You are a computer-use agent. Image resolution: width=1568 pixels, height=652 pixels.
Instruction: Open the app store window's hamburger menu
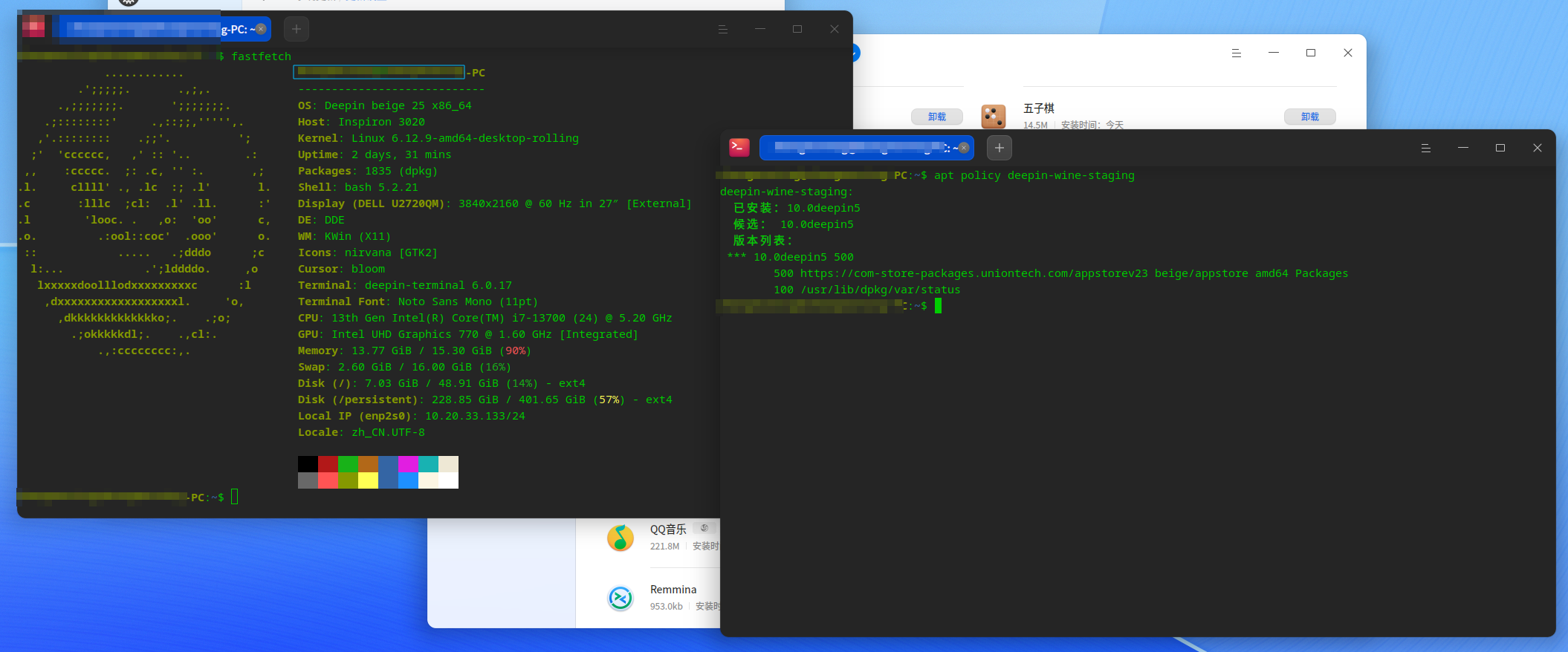[1237, 53]
